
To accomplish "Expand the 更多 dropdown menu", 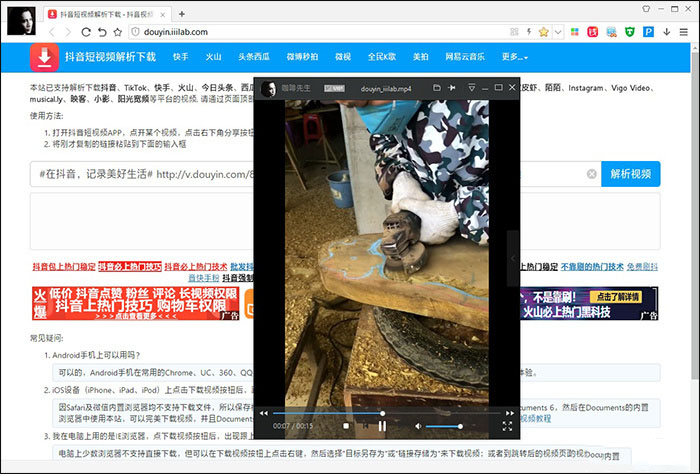I will point(515,57).
